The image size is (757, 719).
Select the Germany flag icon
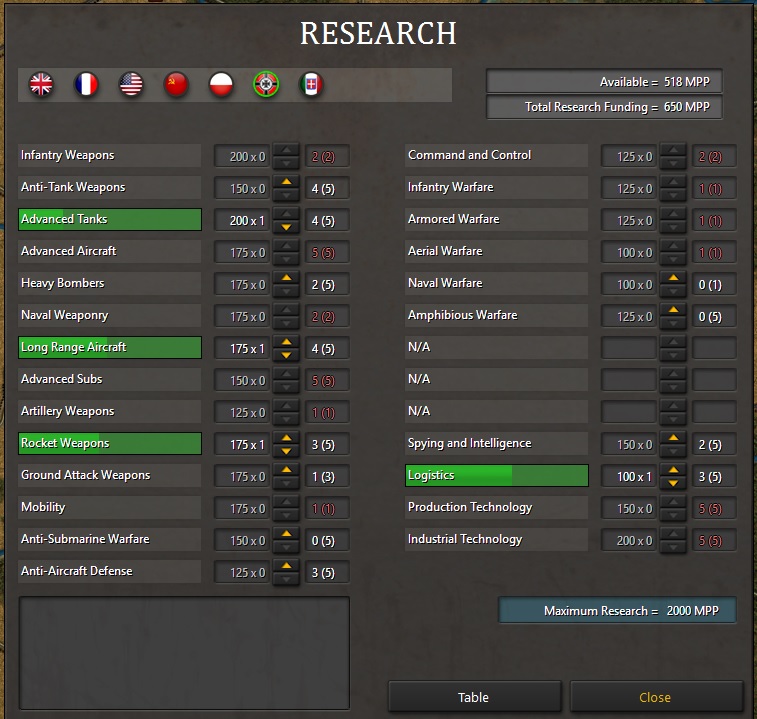(x=266, y=85)
